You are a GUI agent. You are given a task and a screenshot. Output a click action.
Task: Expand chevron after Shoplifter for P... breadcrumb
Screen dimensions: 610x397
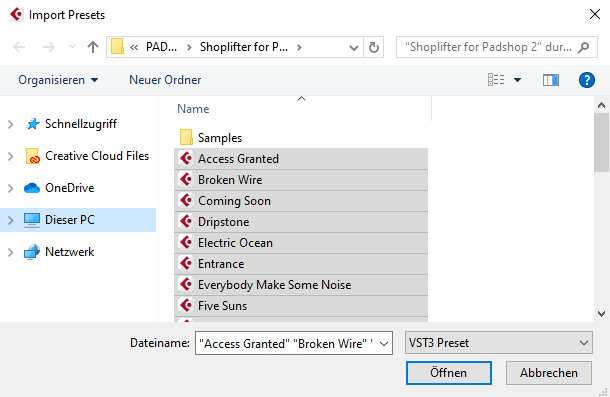pos(299,47)
